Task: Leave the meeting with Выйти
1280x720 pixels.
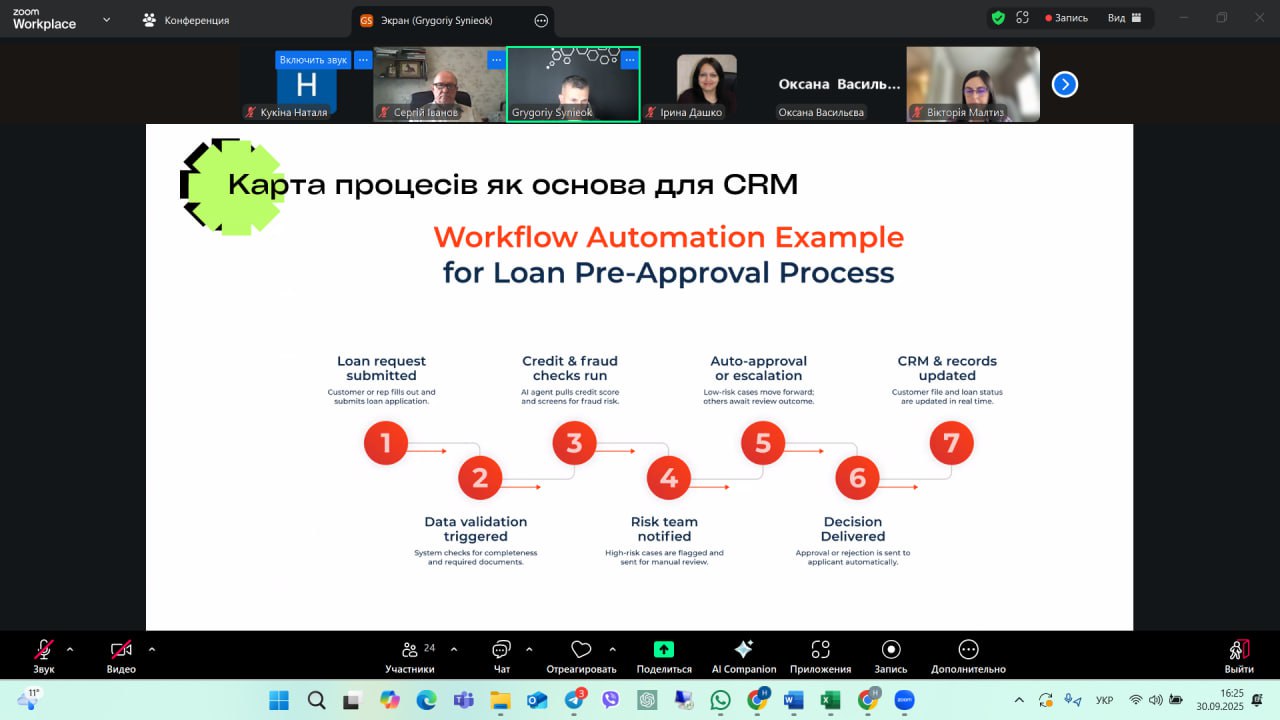Action: click(1239, 656)
